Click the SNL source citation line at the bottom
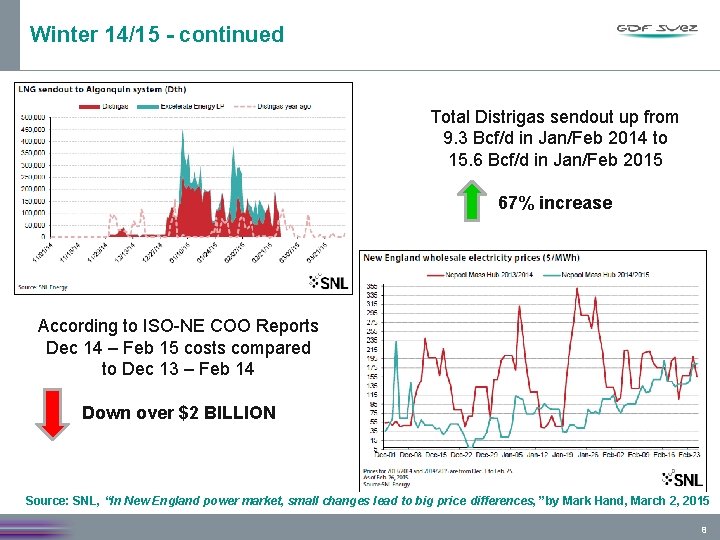The image size is (720, 540). click(x=367, y=500)
